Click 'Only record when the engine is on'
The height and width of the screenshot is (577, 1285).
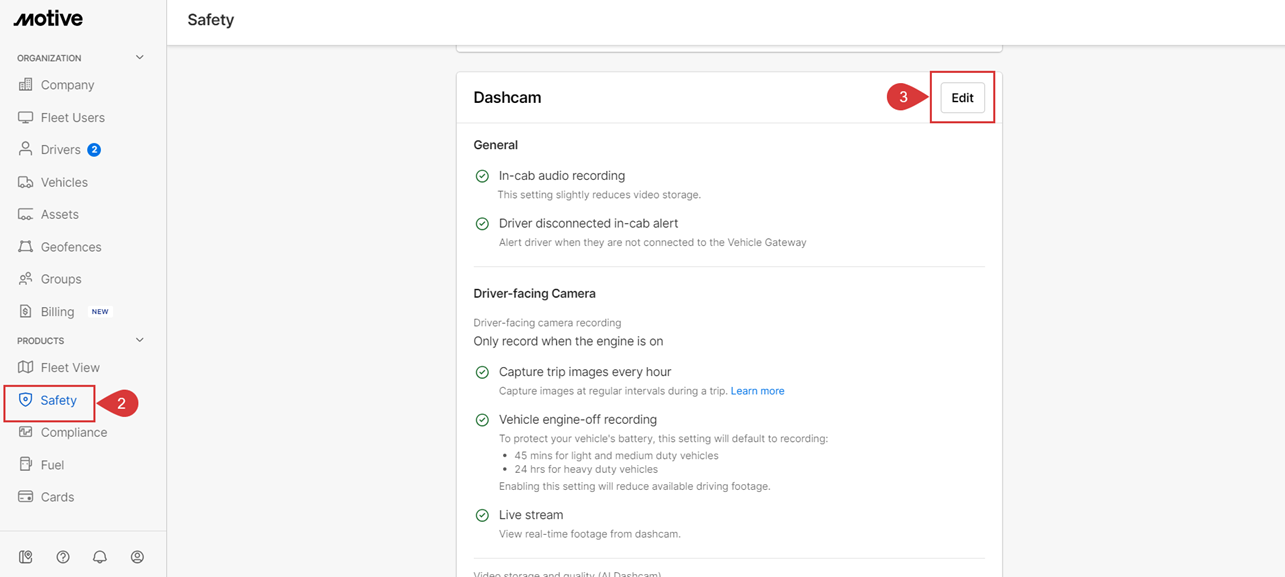pyautogui.click(x=568, y=341)
